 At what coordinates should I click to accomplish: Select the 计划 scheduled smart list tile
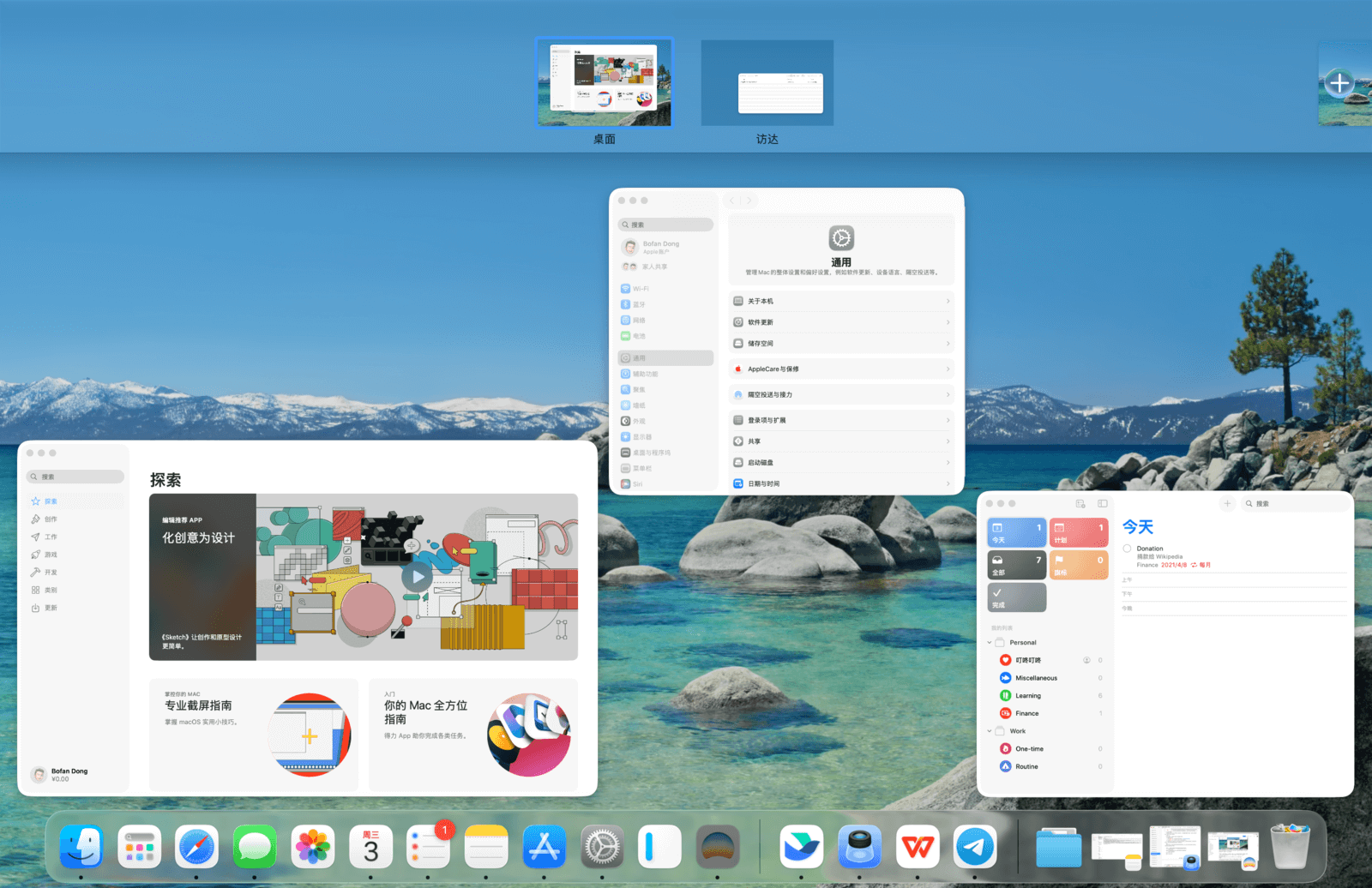click(x=1079, y=532)
